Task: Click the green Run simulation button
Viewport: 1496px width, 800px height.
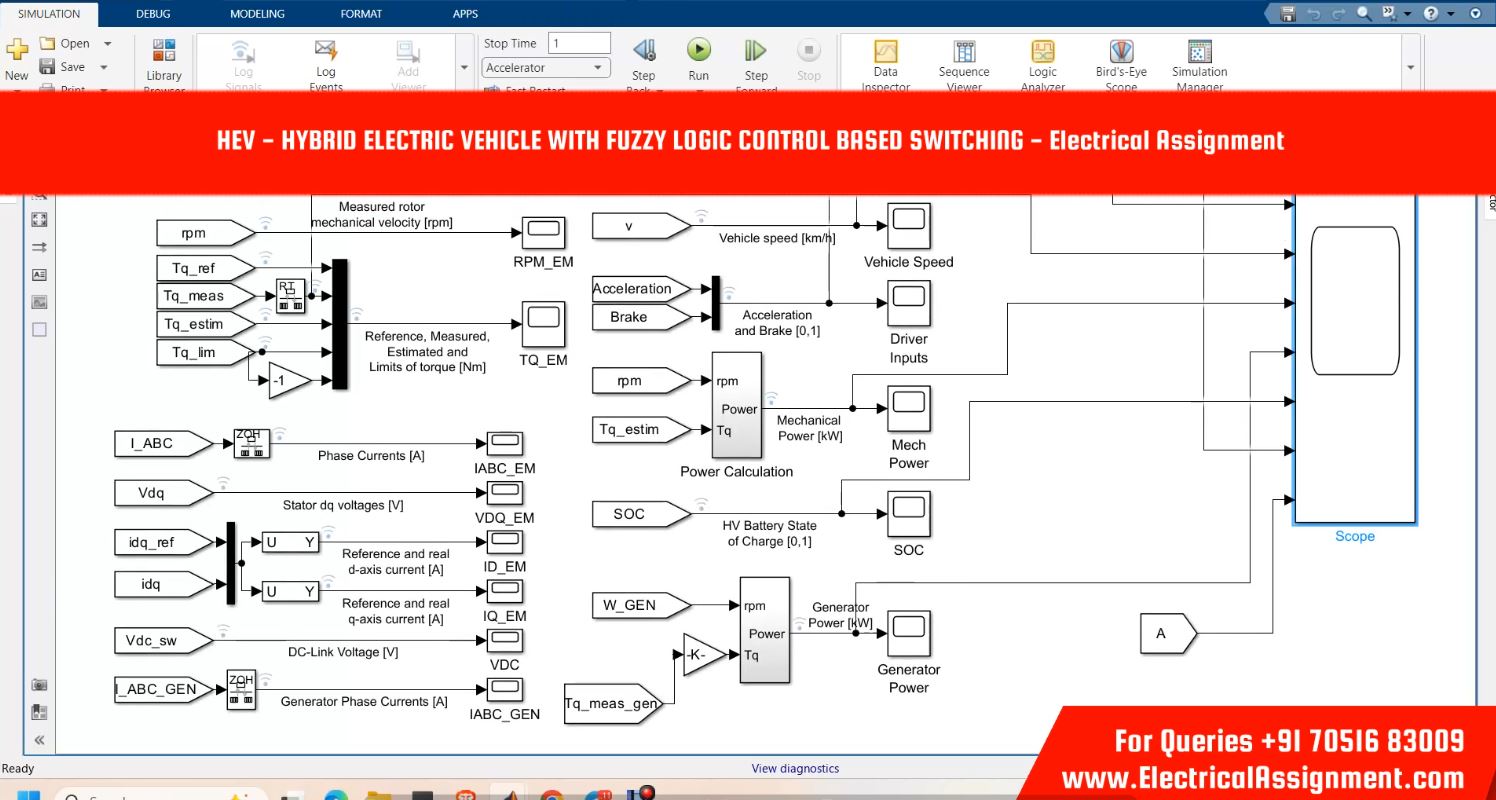Action: [x=698, y=50]
